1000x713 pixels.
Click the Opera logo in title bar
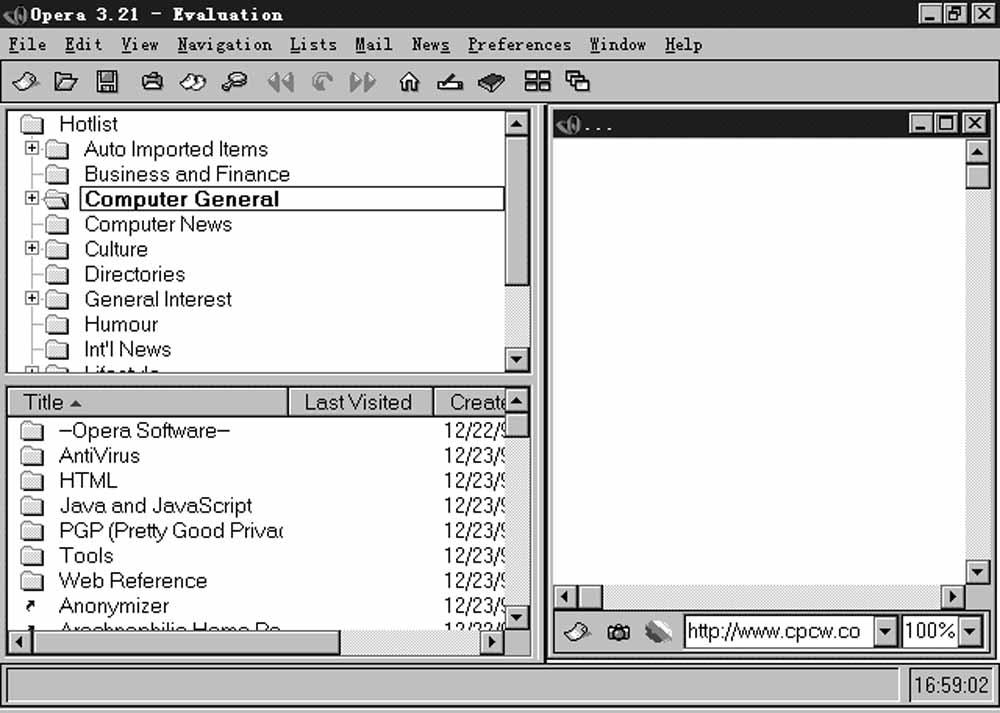(x=15, y=14)
